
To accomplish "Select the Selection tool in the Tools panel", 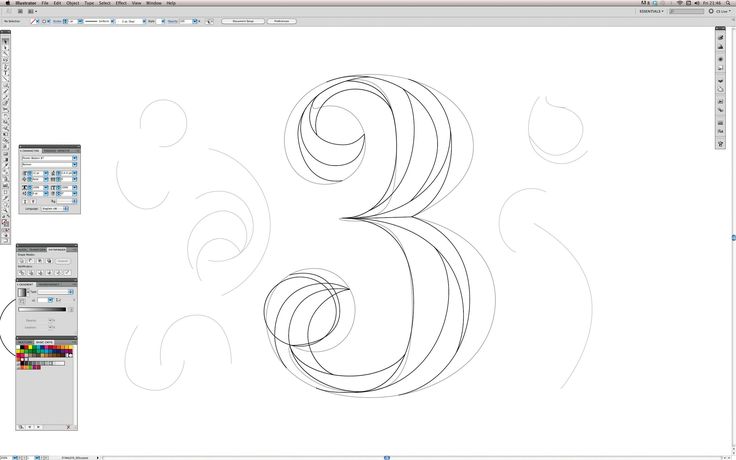I will point(6,41).
